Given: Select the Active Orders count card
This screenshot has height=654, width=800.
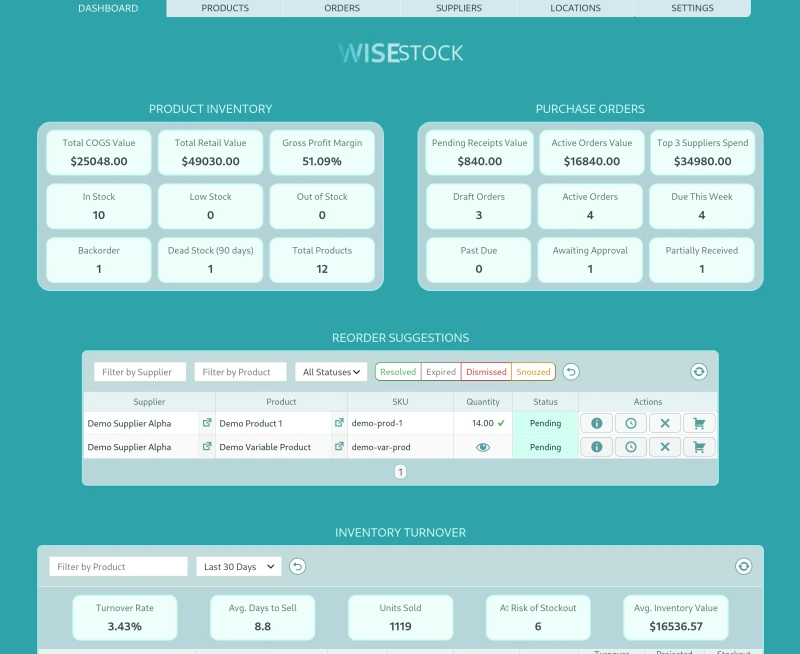Looking at the screenshot, I should (590, 206).
